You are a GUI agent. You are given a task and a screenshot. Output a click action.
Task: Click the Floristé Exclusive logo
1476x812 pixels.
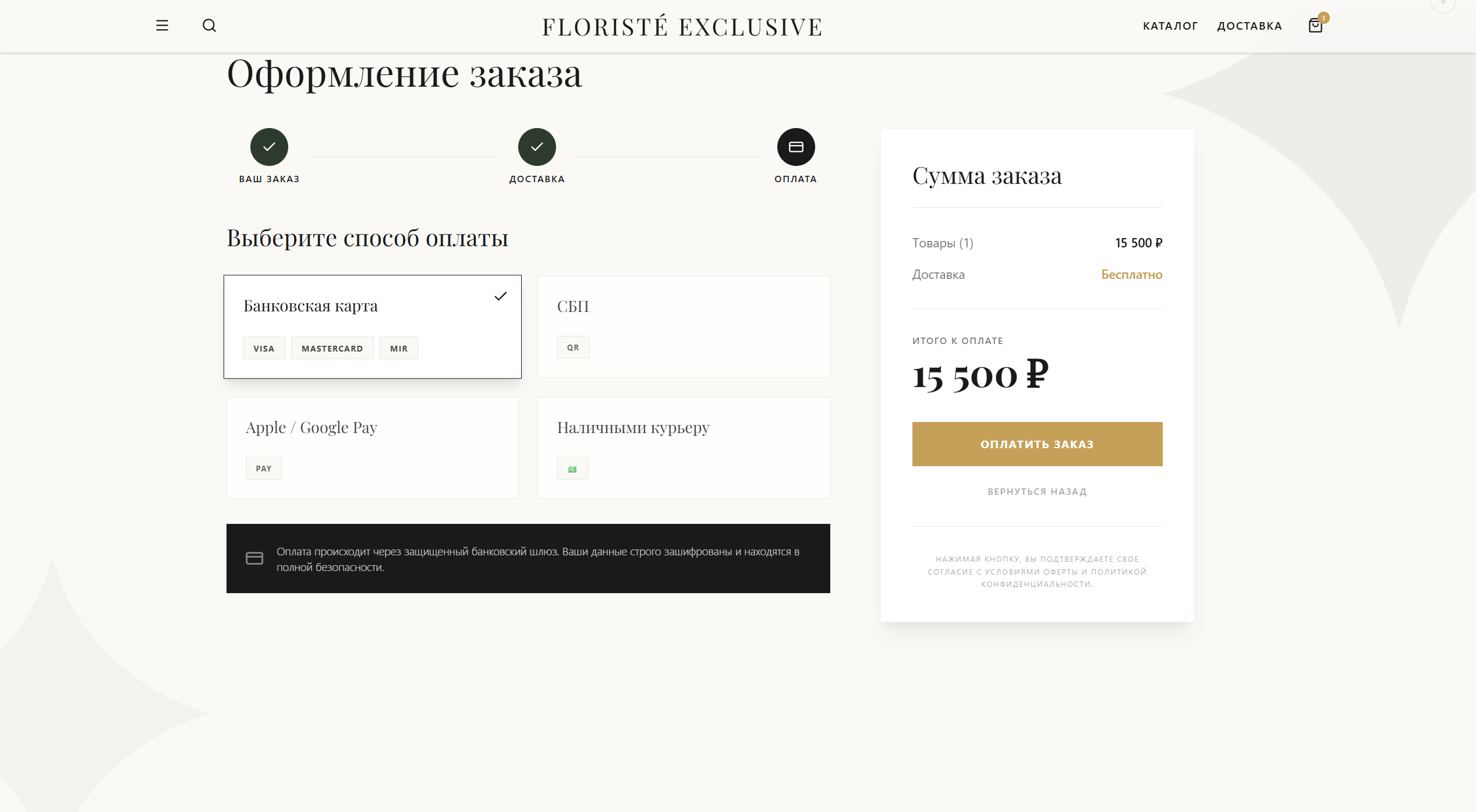pos(682,27)
